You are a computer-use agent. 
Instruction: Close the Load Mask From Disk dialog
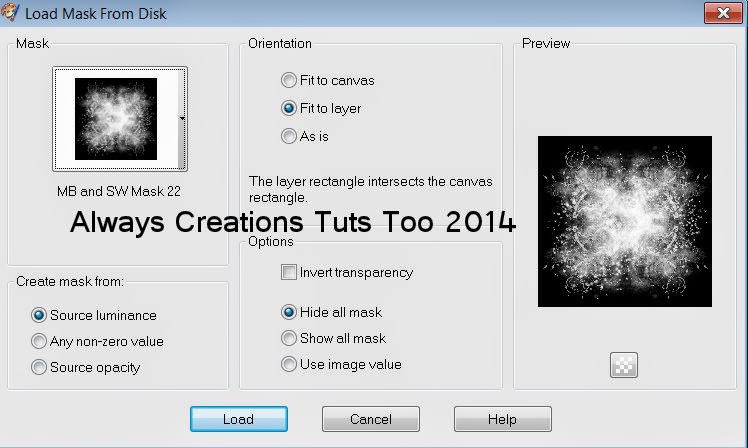click(x=723, y=12)
